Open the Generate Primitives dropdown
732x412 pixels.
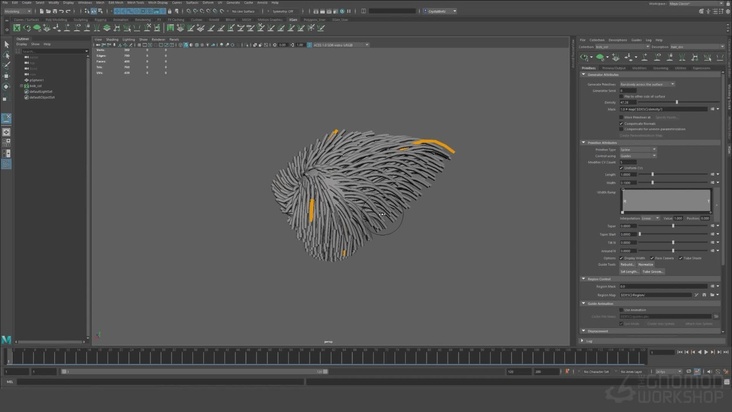pos(646,84)
